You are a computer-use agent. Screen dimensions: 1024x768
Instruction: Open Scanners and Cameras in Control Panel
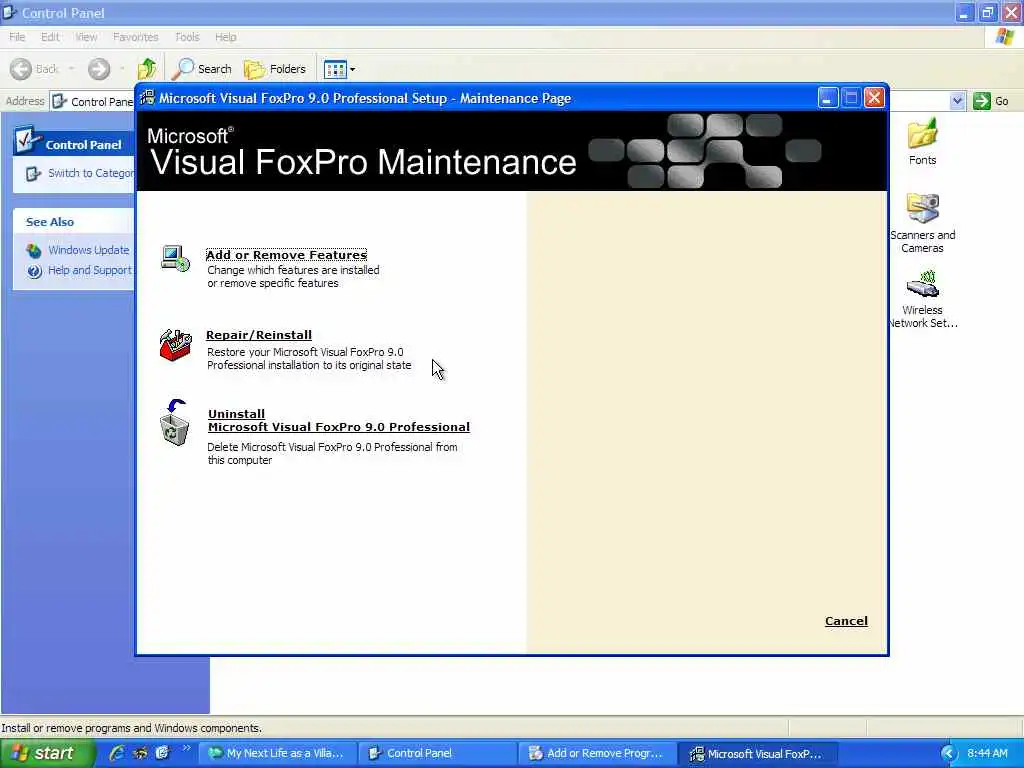pyautogui.click(x=922, y=223)
